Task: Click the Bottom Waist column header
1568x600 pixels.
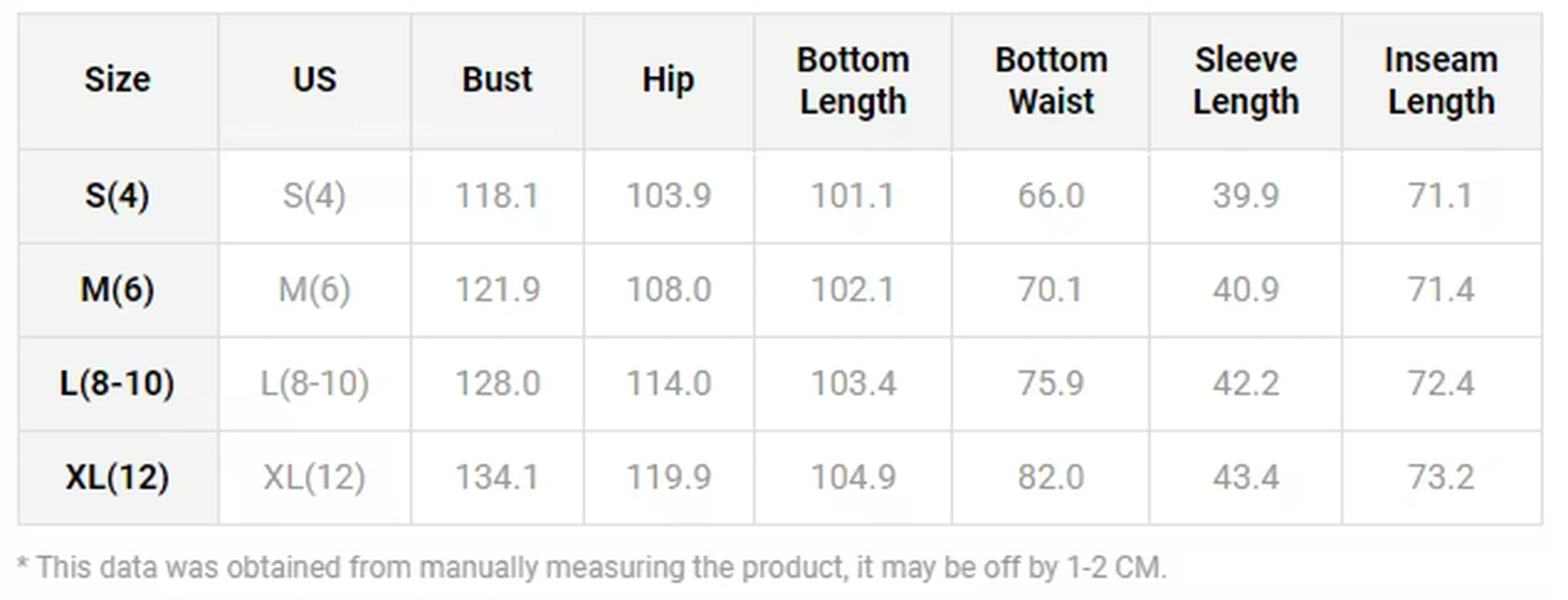Action: coord(1051,81)
